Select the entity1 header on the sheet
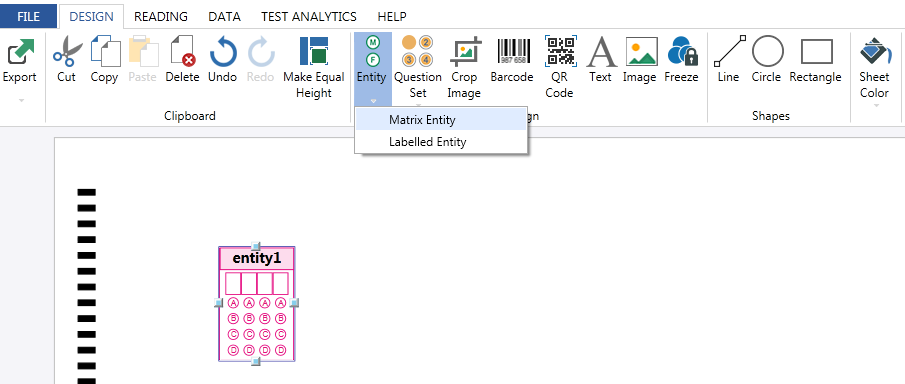This screenshot has height=384, width=905. [257, 259]
